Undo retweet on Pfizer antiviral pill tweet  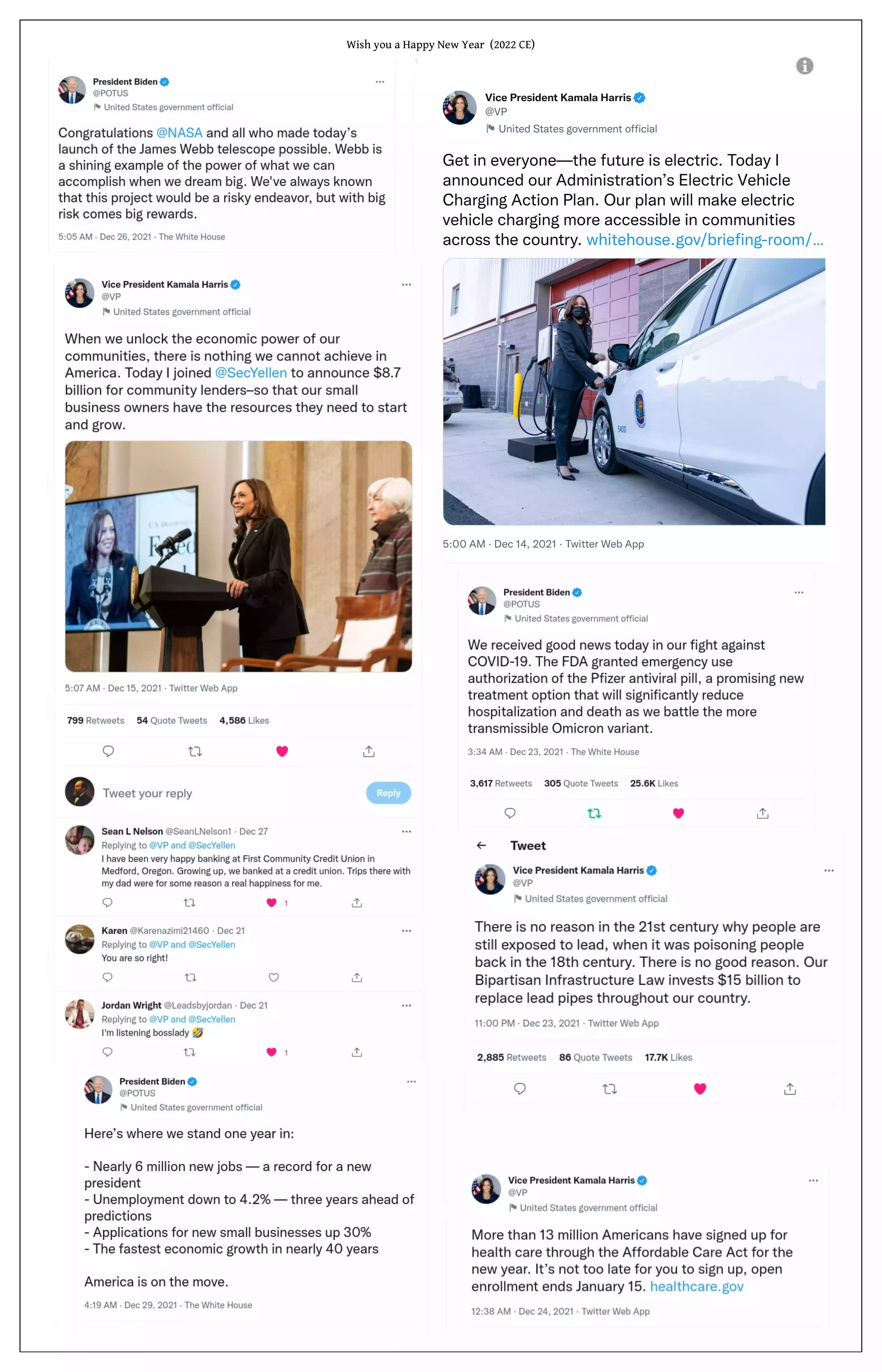coord(594,813)
